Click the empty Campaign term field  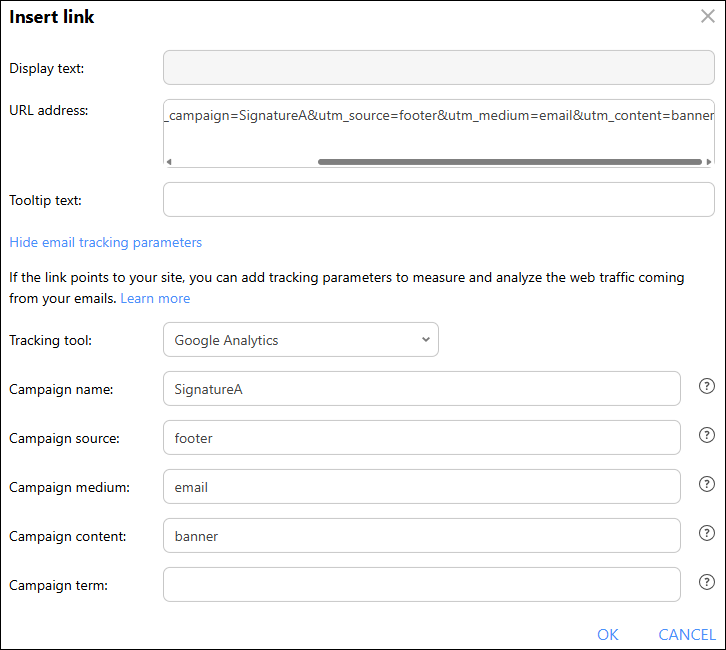pyautogui.click(x=421, y=585)
